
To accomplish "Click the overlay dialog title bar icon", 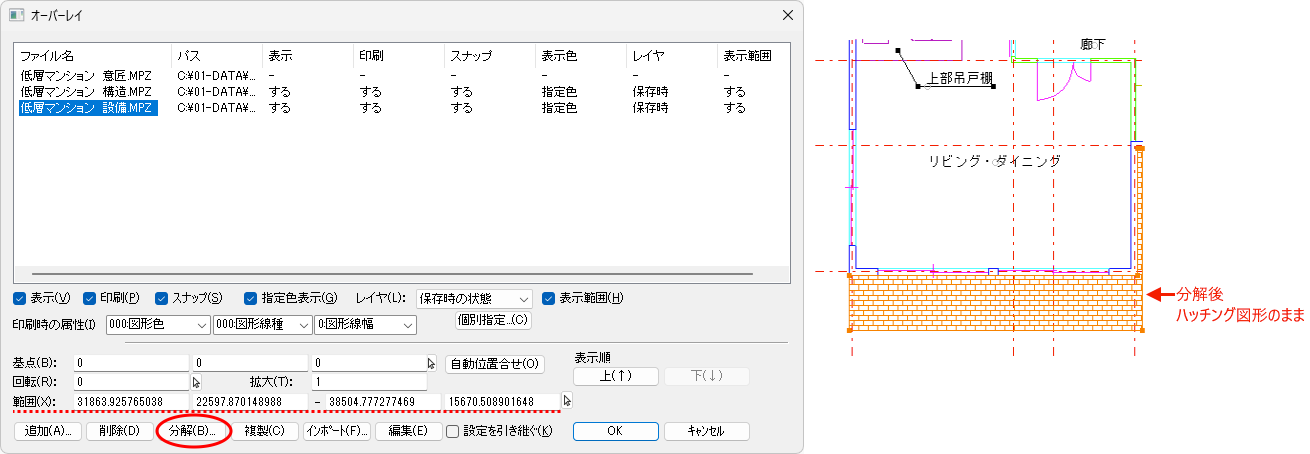I will [17, 15].
